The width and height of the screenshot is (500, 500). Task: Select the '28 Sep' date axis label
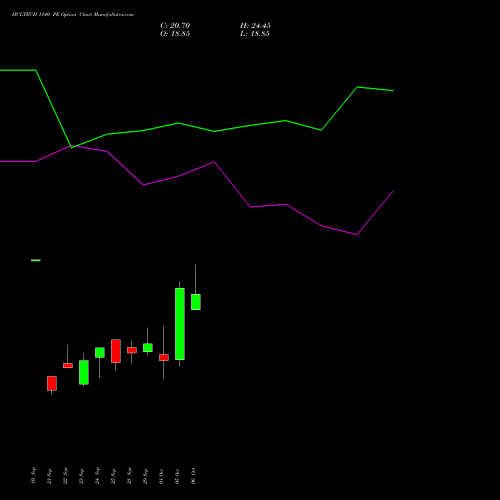(x=129, y=476)
